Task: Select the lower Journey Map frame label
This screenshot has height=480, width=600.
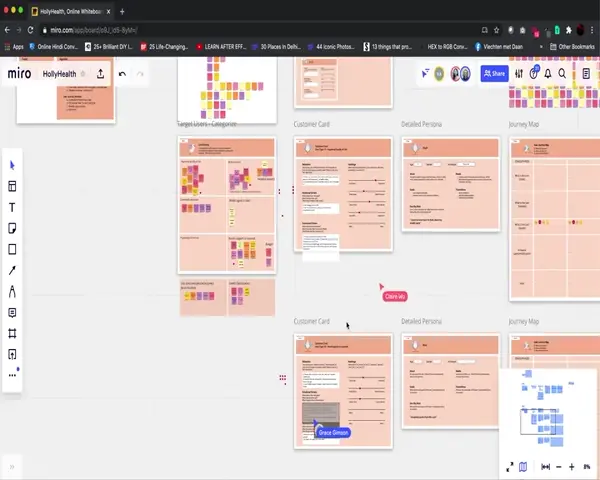Action: [523, 322]
